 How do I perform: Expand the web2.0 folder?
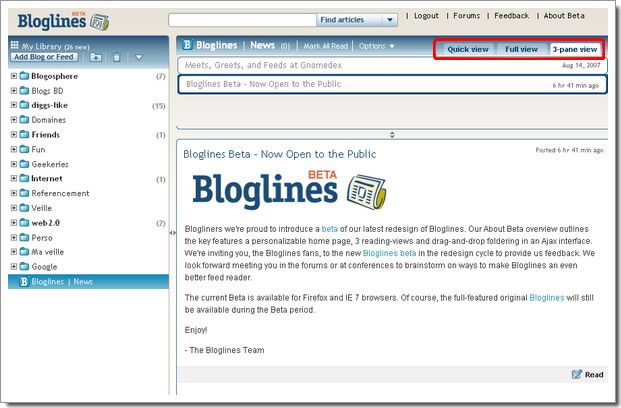14,223
